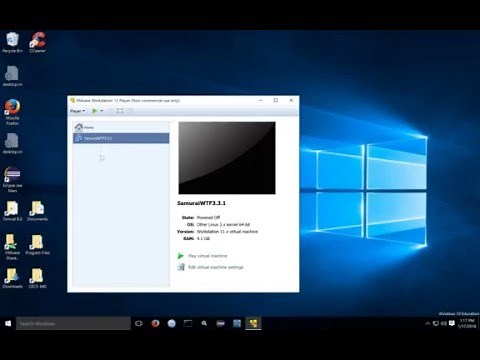Image resolution: width=480 pixels, height=360 pixels.
Task: Select the Program Files desktop folder
Action: 37,245
